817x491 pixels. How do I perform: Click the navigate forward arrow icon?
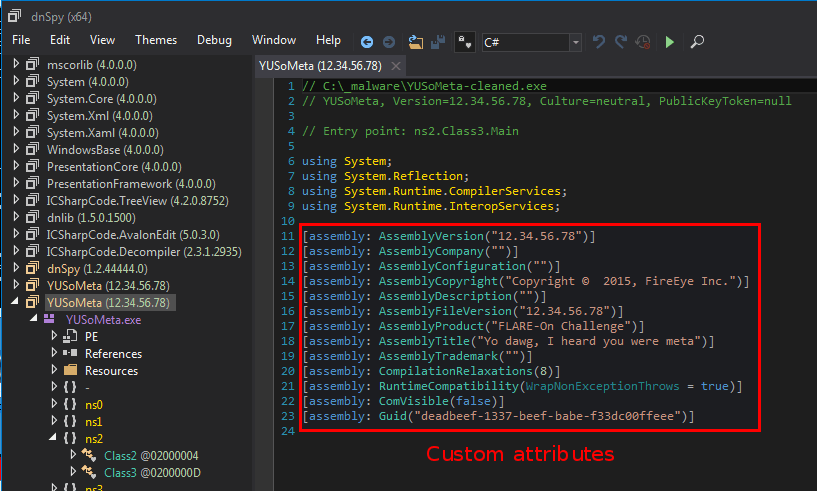click(x=390, y=41)
